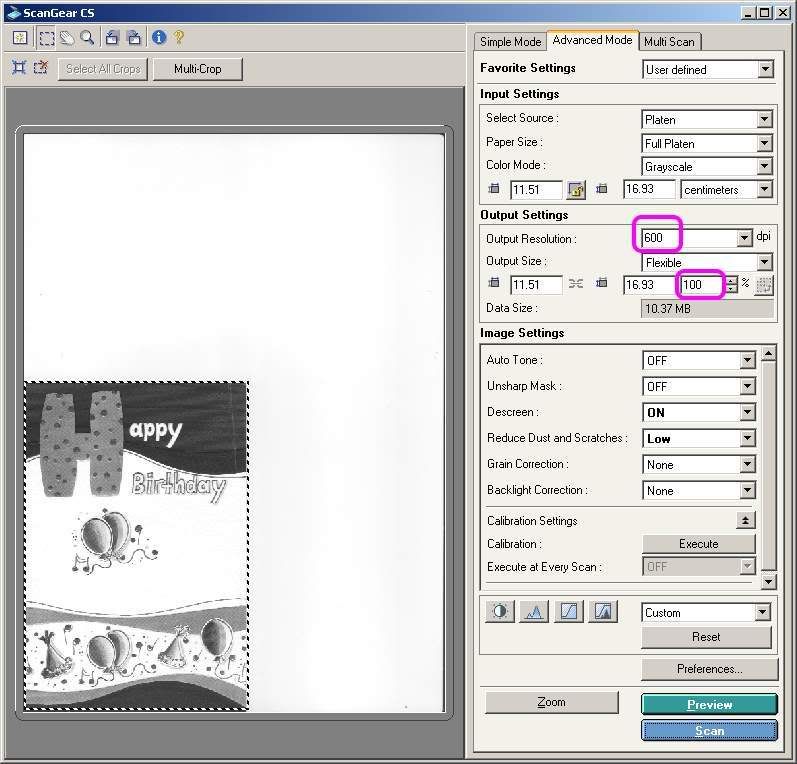Choose the magnifier Zoom tool in toolbar

[x=87, y=38]
